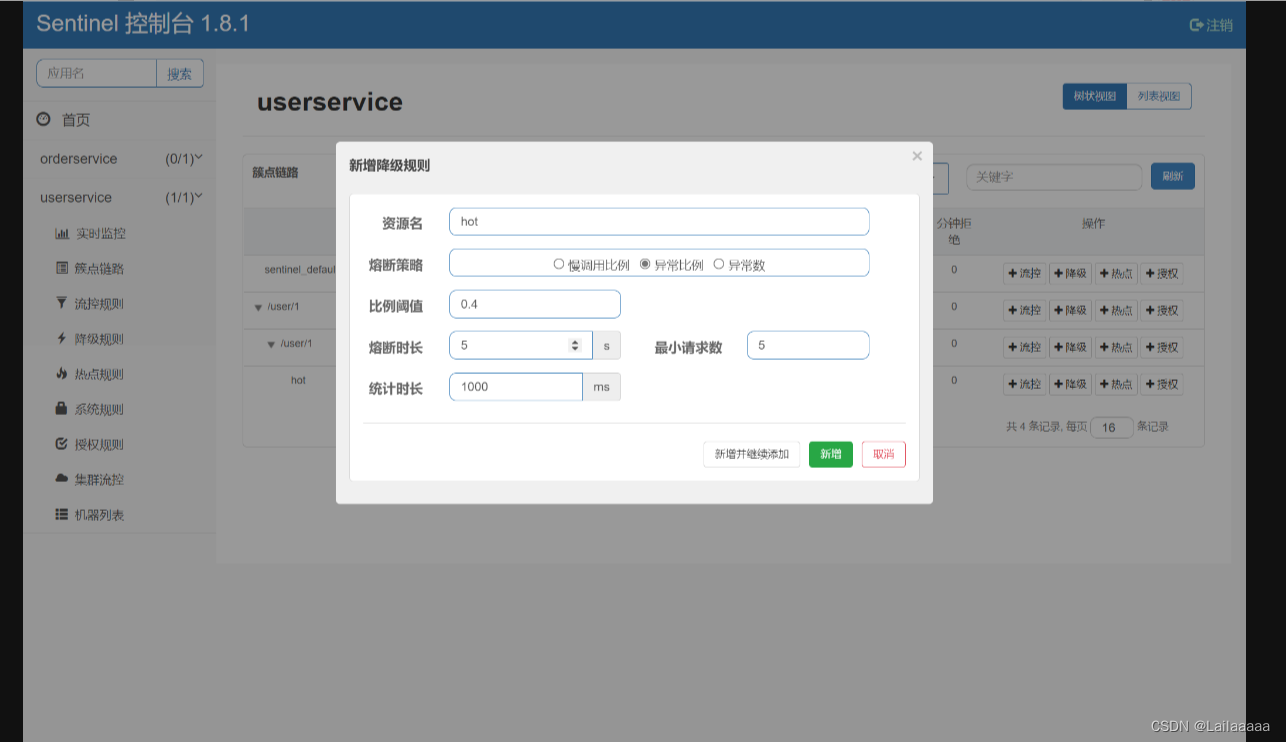The width and height of the screenshot is (1286, 742).
Task: Select the 异常比例 strategy radio
Action: pyautogui.click(x=645, y=264)
